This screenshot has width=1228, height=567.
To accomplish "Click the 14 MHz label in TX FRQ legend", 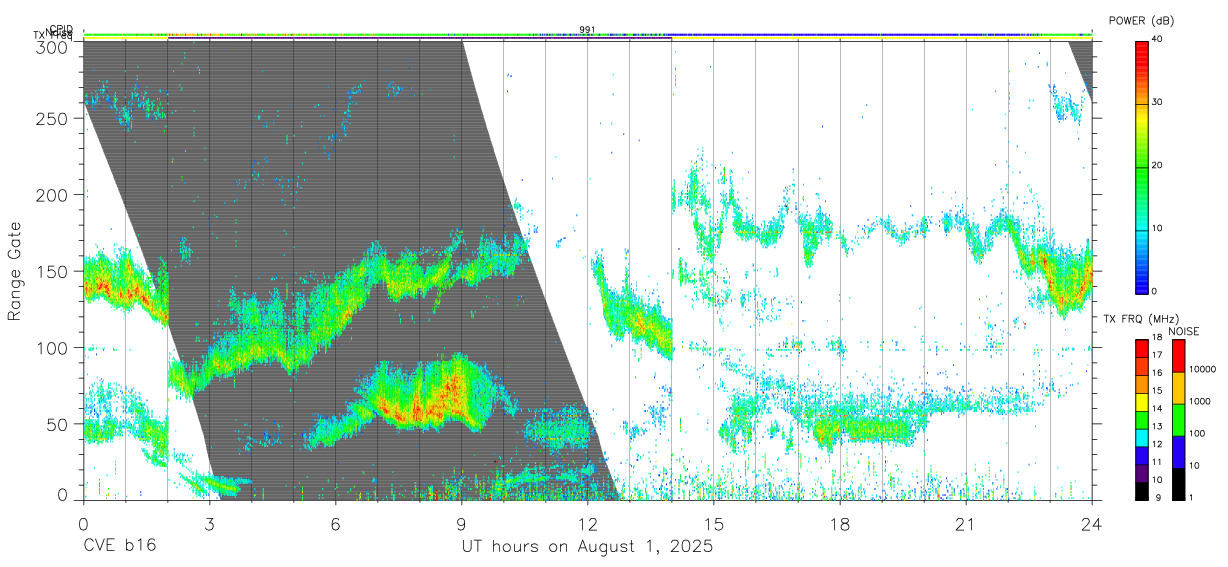I will point(1158,409).
